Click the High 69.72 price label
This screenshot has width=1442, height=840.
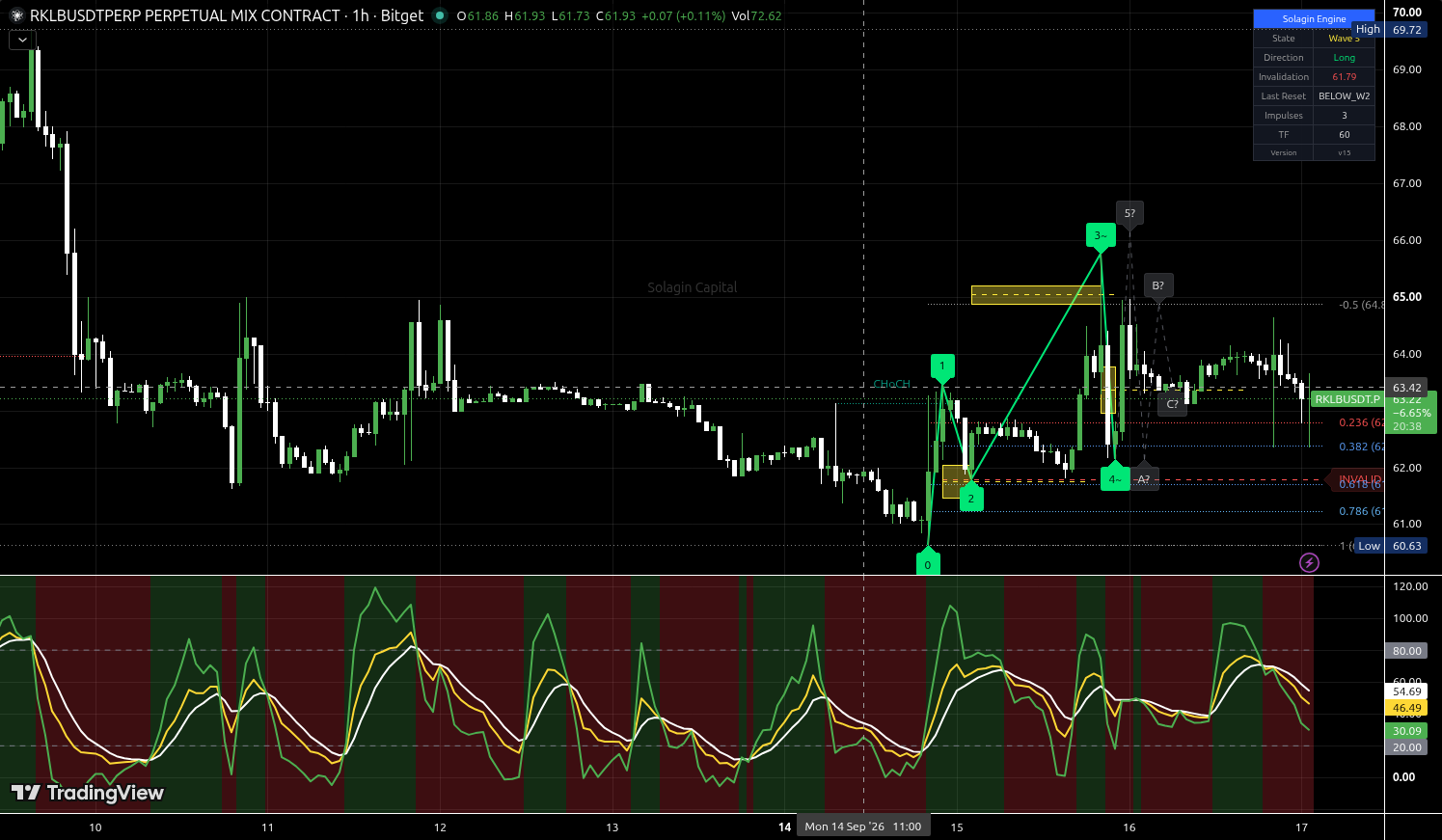(1388, 30)
